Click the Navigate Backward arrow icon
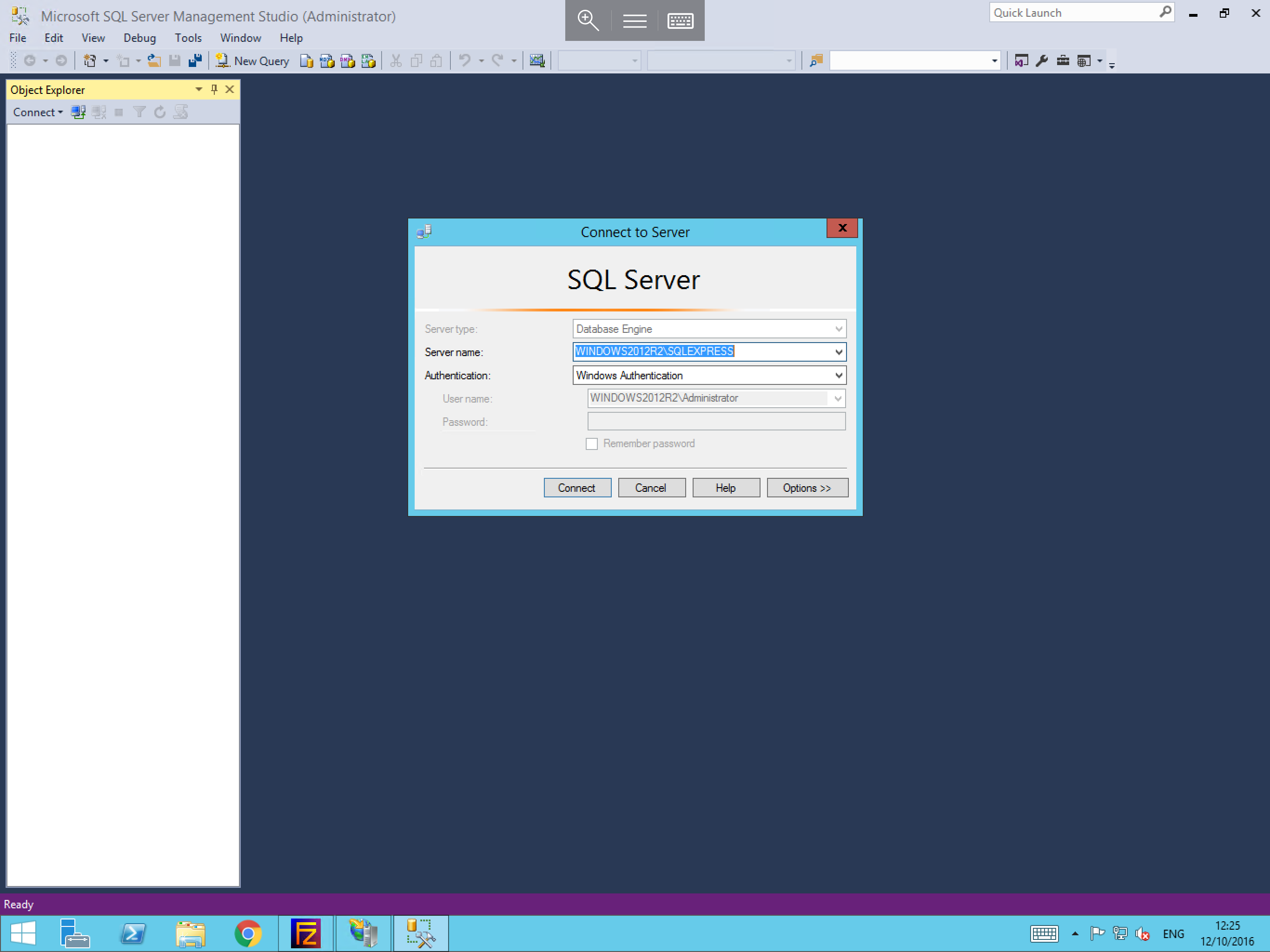Image resolution: width=1270 pixels, height=952 pixels. coord(30,61)
